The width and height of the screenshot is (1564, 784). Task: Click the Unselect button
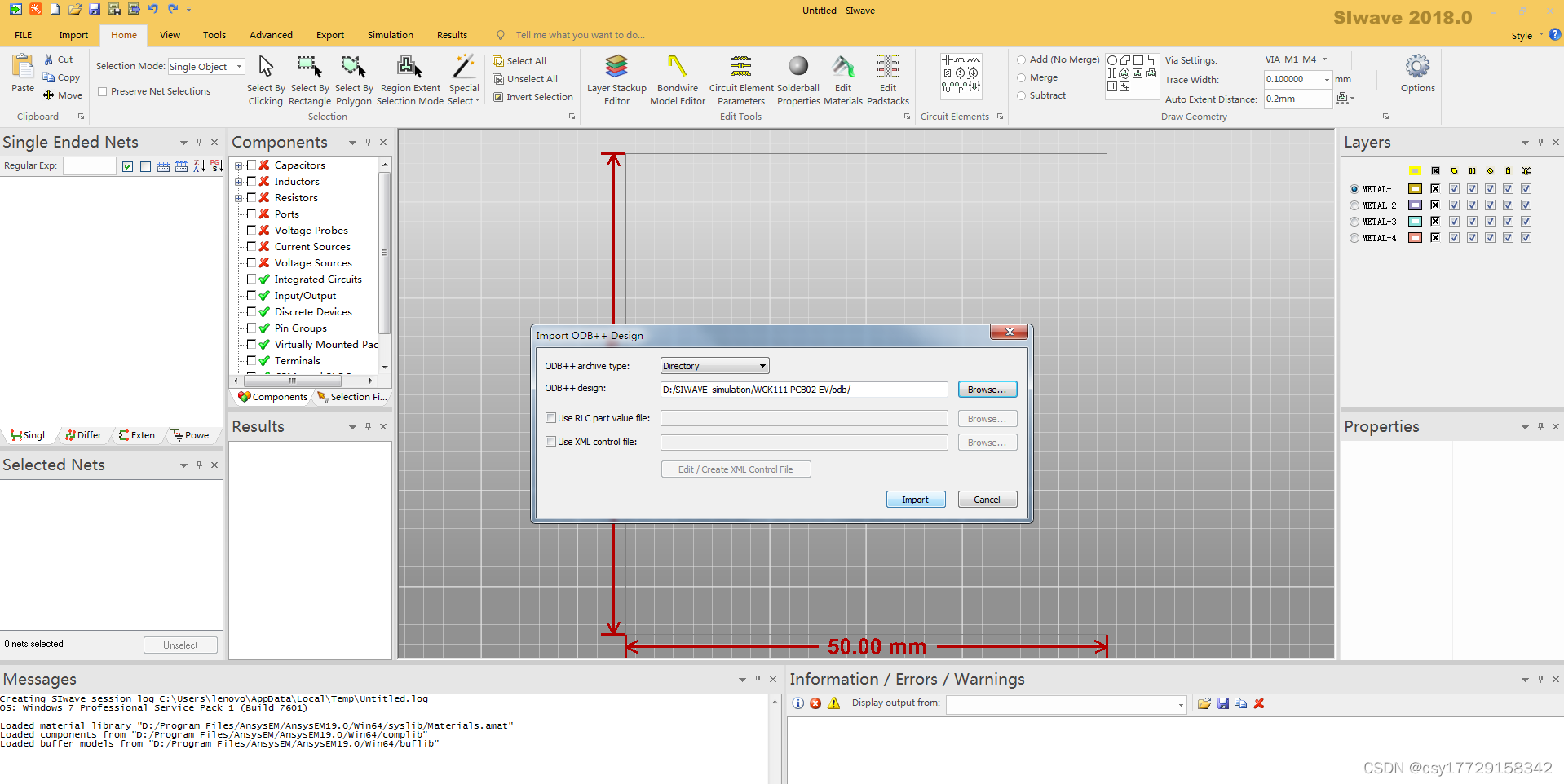180,645
